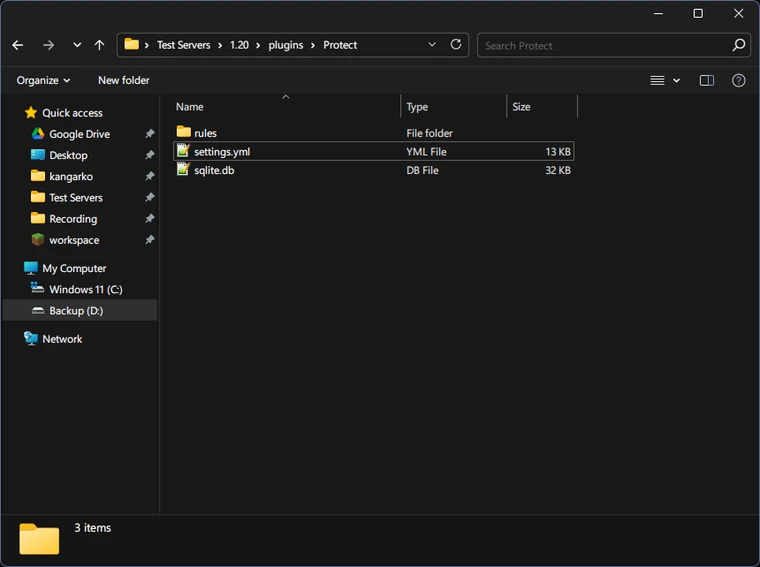The width and height of the screenshot is (760, 567).
Task: Click the rules folder icon
Action: (x=184, y=131)
